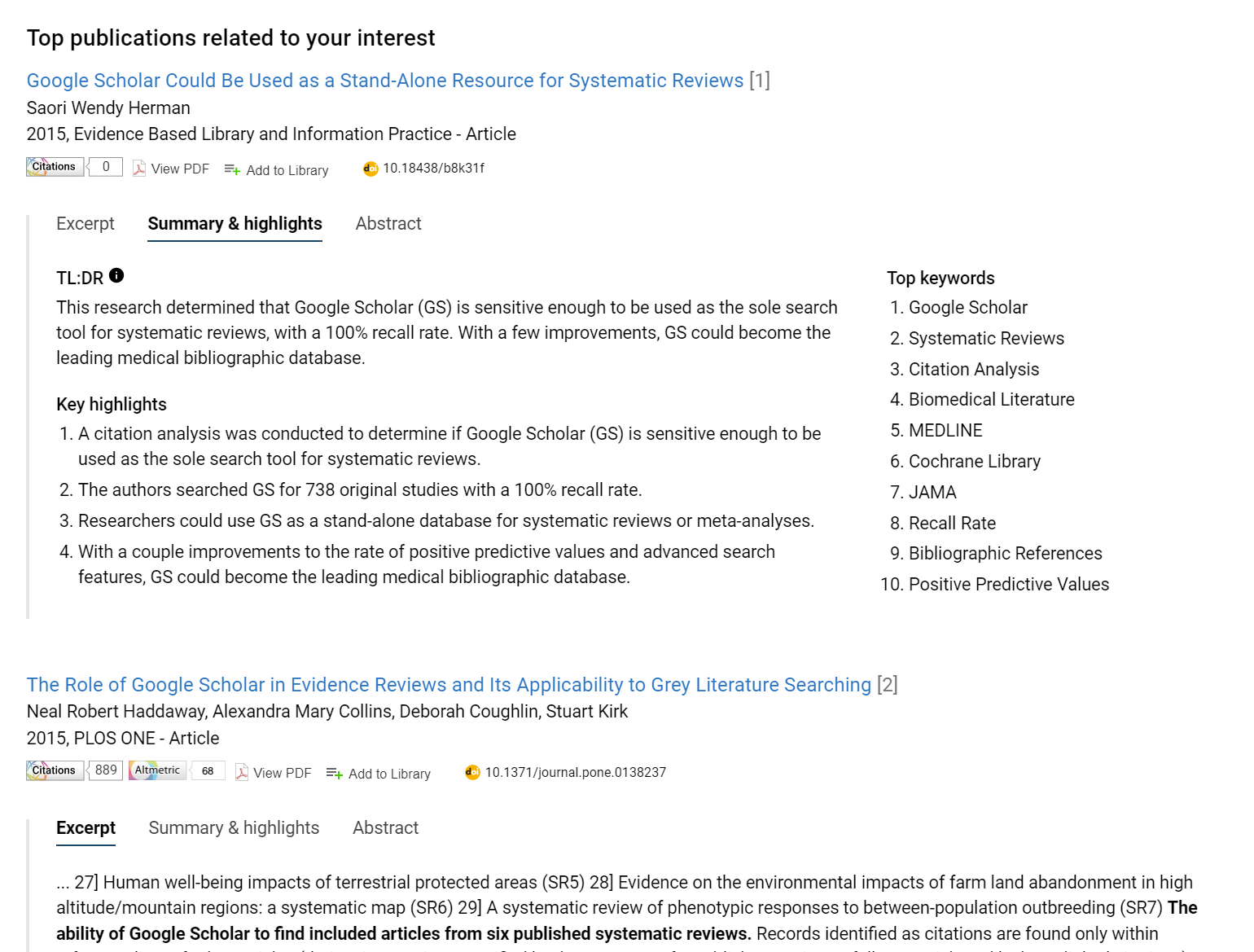Click Add to Library icon for second article
The image size is (1254, 952).
pyautogui.click(x=335, y=773)
